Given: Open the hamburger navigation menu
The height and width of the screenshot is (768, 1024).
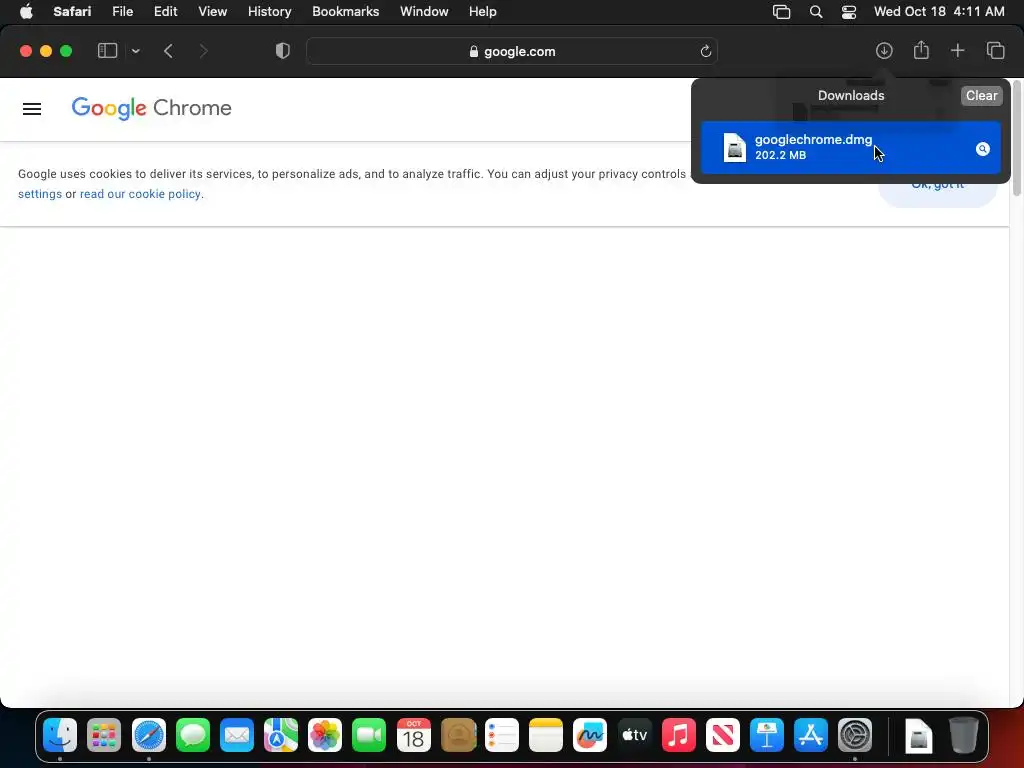Looking at the screenshot, I should pyautogui.click(x=32, y=109).
